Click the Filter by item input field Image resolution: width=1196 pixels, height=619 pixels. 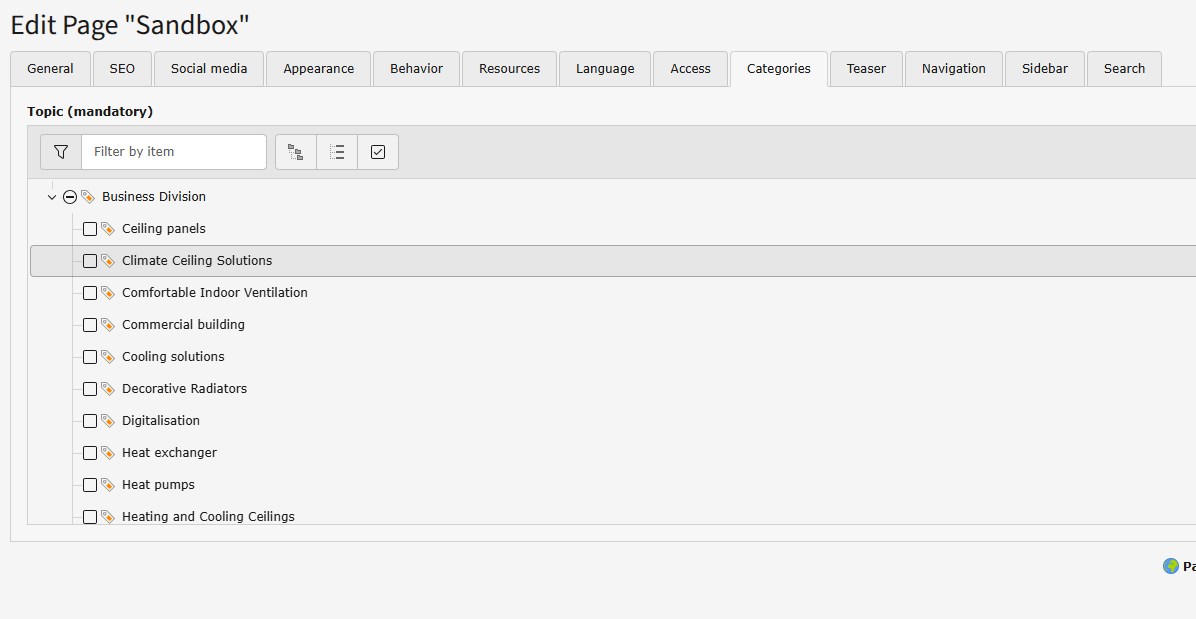pos(173,152)
